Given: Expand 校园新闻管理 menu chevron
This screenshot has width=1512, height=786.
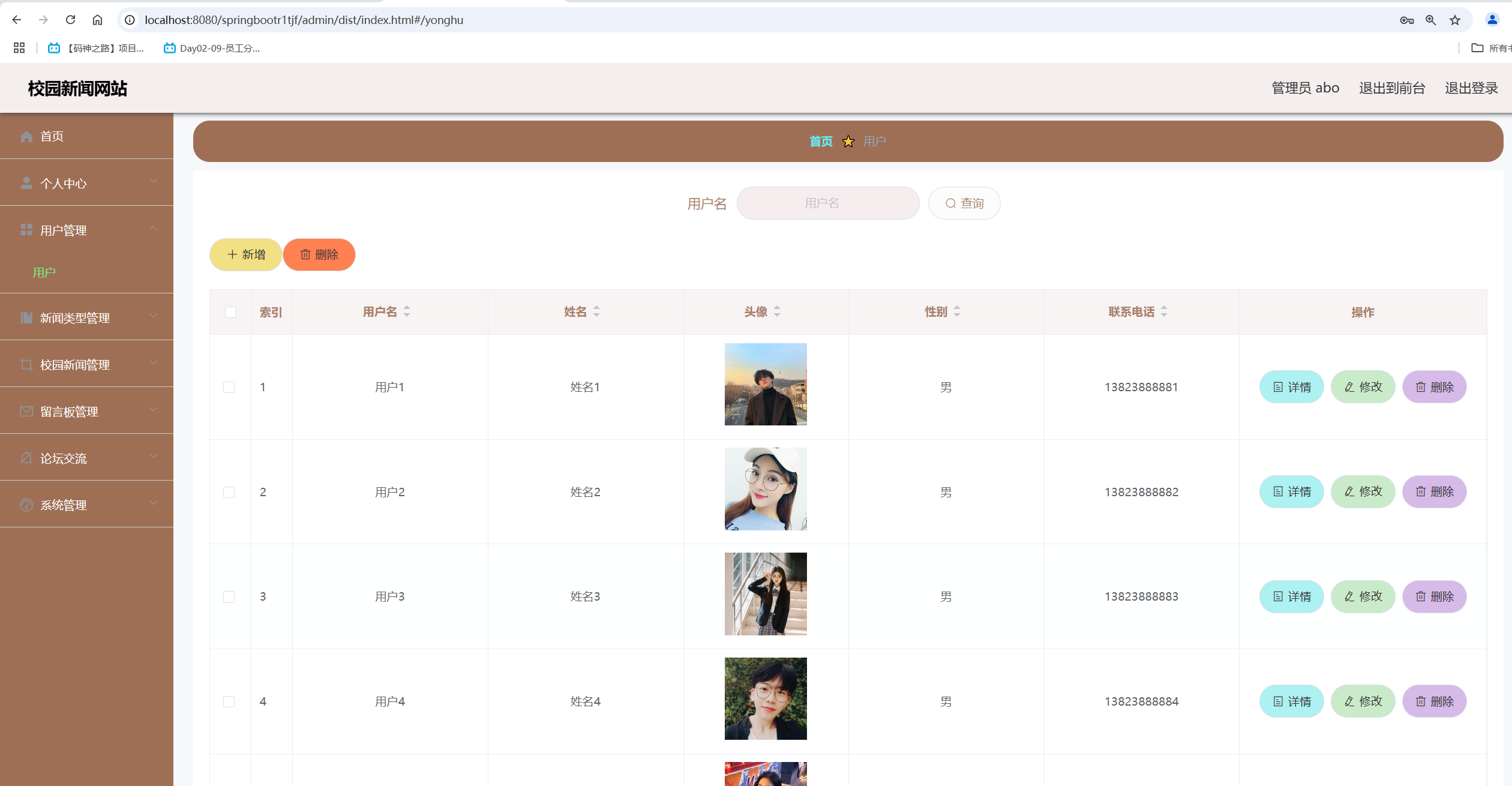Looking at the screenshot, I should (154, 362).
